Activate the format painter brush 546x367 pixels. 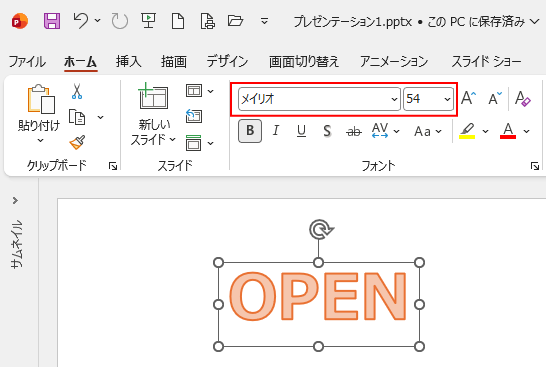pos(77,142)
